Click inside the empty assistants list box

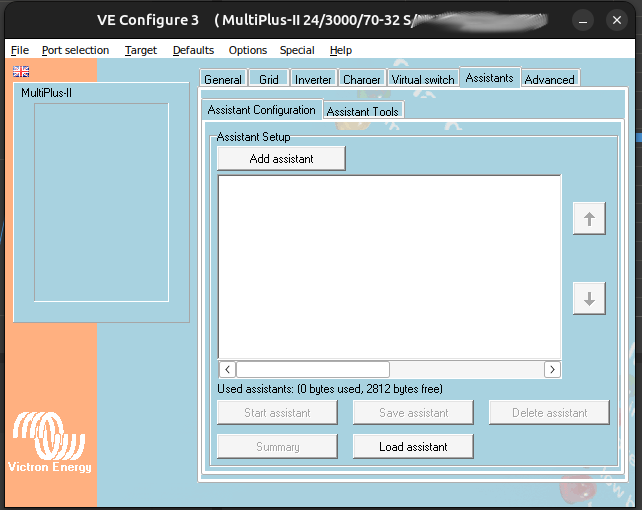coord(389,267)
